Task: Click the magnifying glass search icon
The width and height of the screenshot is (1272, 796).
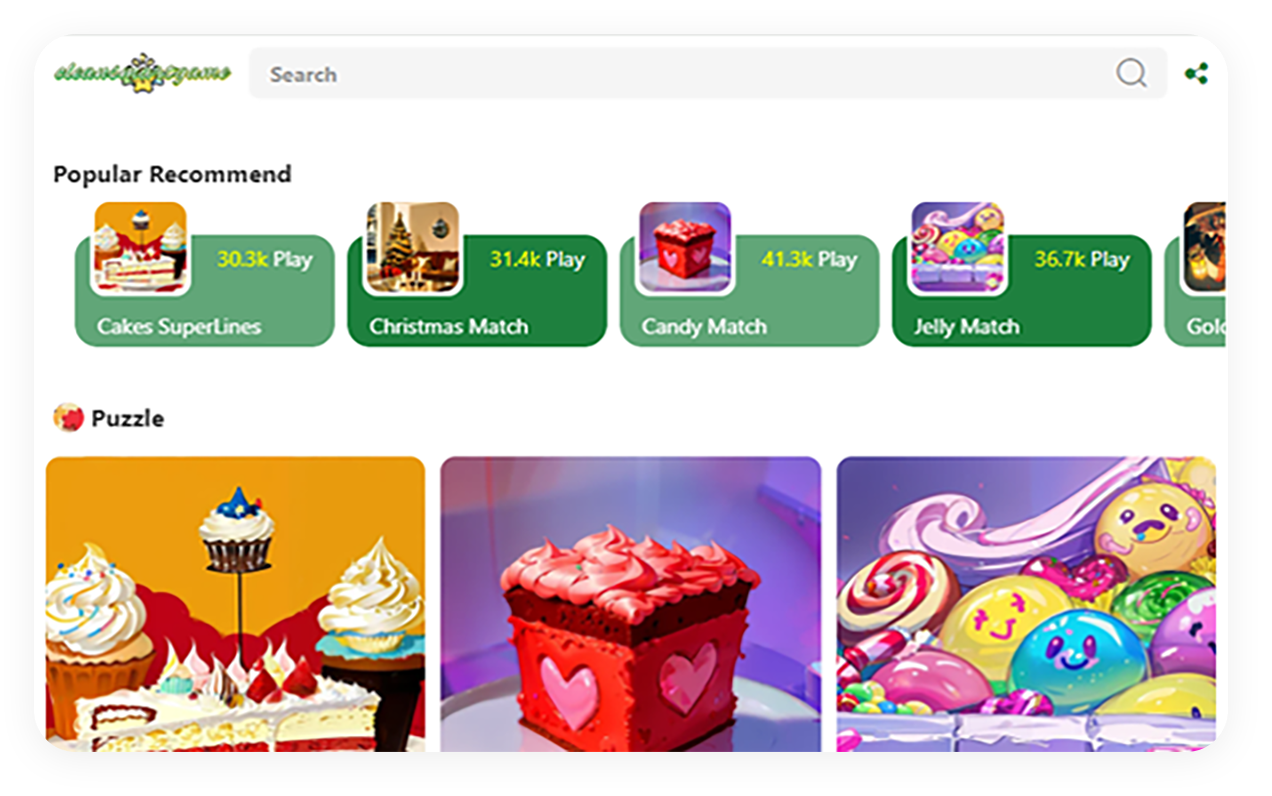Action: point(1131,73)
